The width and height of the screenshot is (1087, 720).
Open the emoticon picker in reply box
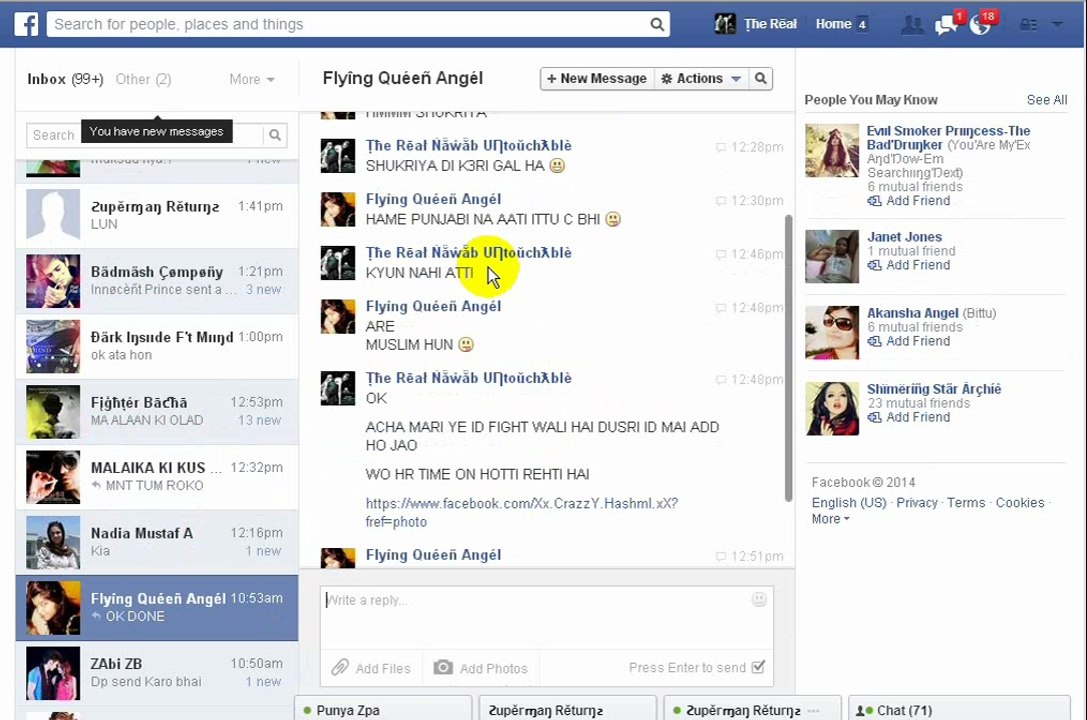pos(759,599)
